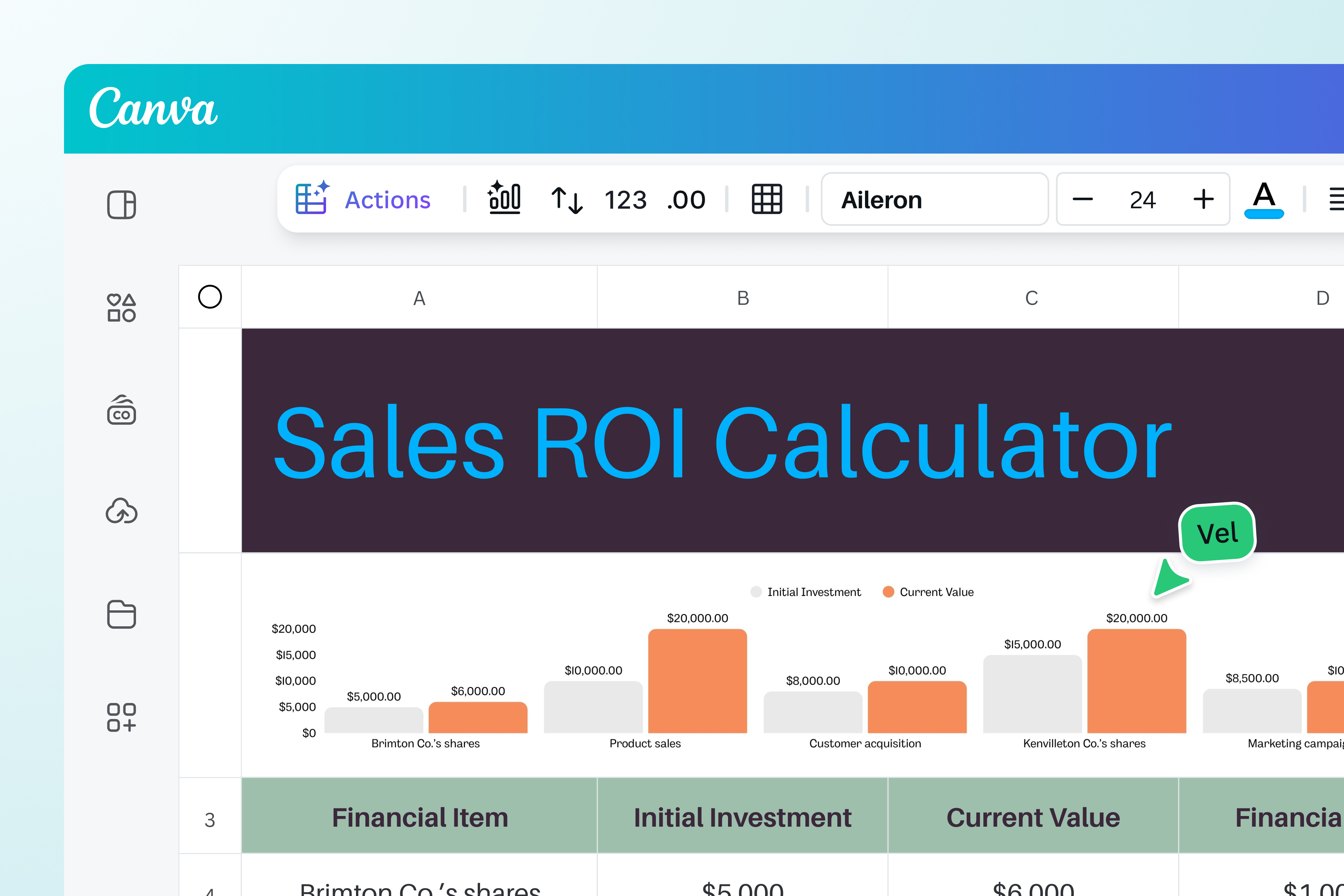Click the Brimton Co.'s shares orange bar
Screen dimensions: 1344x896
point(478,717)
